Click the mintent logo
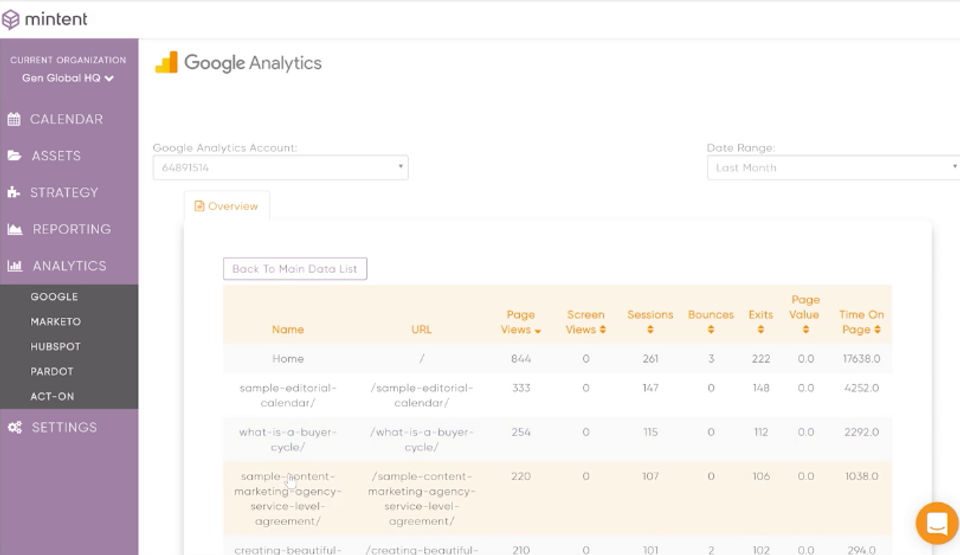Viewport: 960px width, 555px height. (45, 19)
